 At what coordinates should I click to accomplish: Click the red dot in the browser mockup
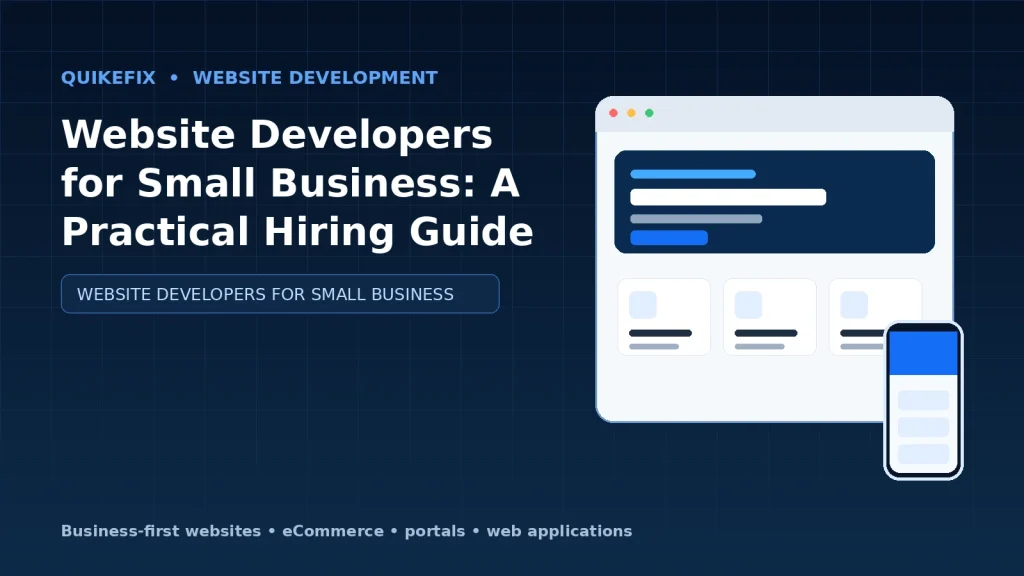pyautogui.click(x=613, y=113)
